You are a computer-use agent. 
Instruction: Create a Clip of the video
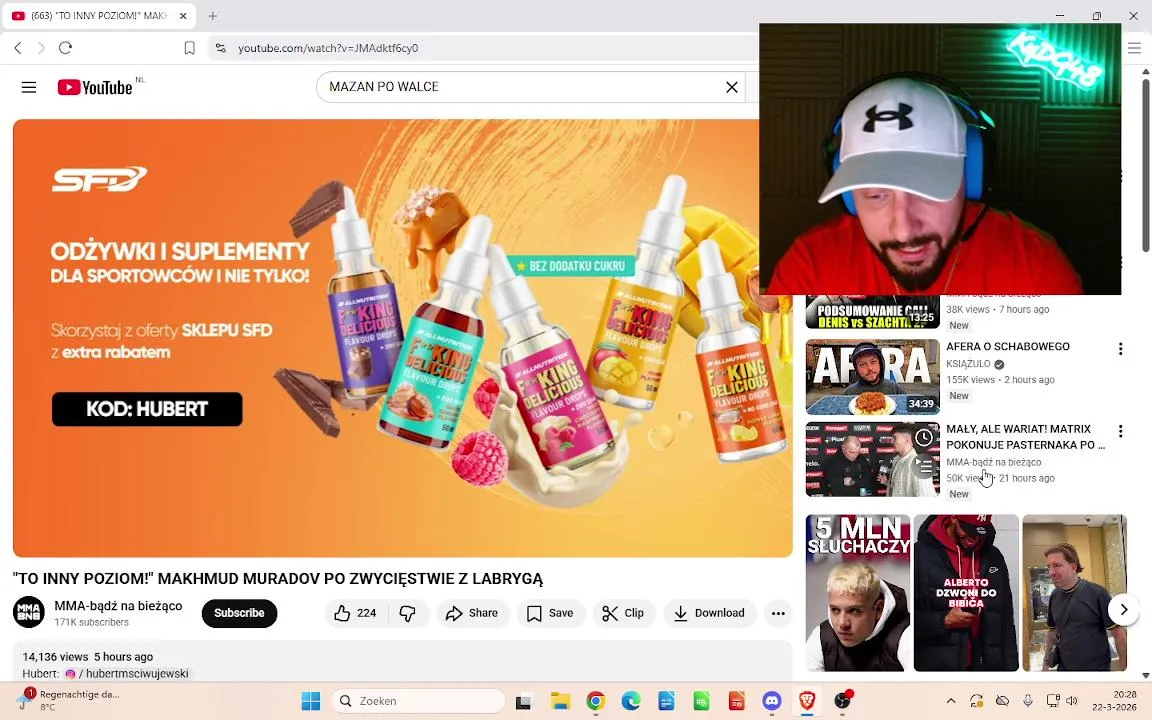(623, 613)
